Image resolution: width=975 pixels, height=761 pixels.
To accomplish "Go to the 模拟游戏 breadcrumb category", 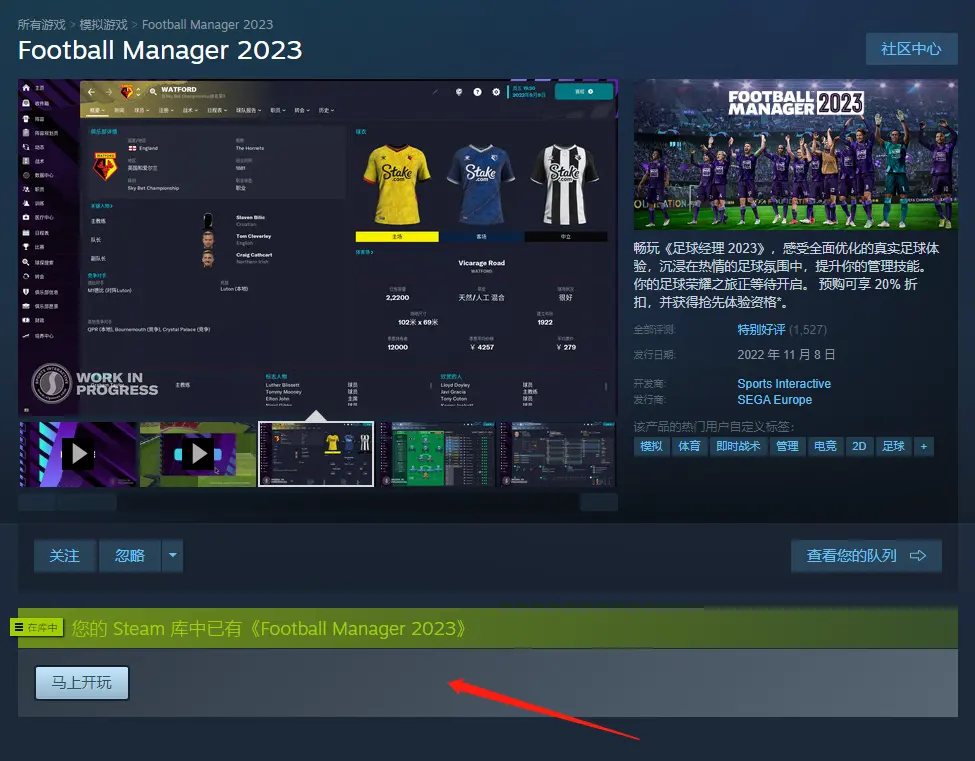I will 103,25.
